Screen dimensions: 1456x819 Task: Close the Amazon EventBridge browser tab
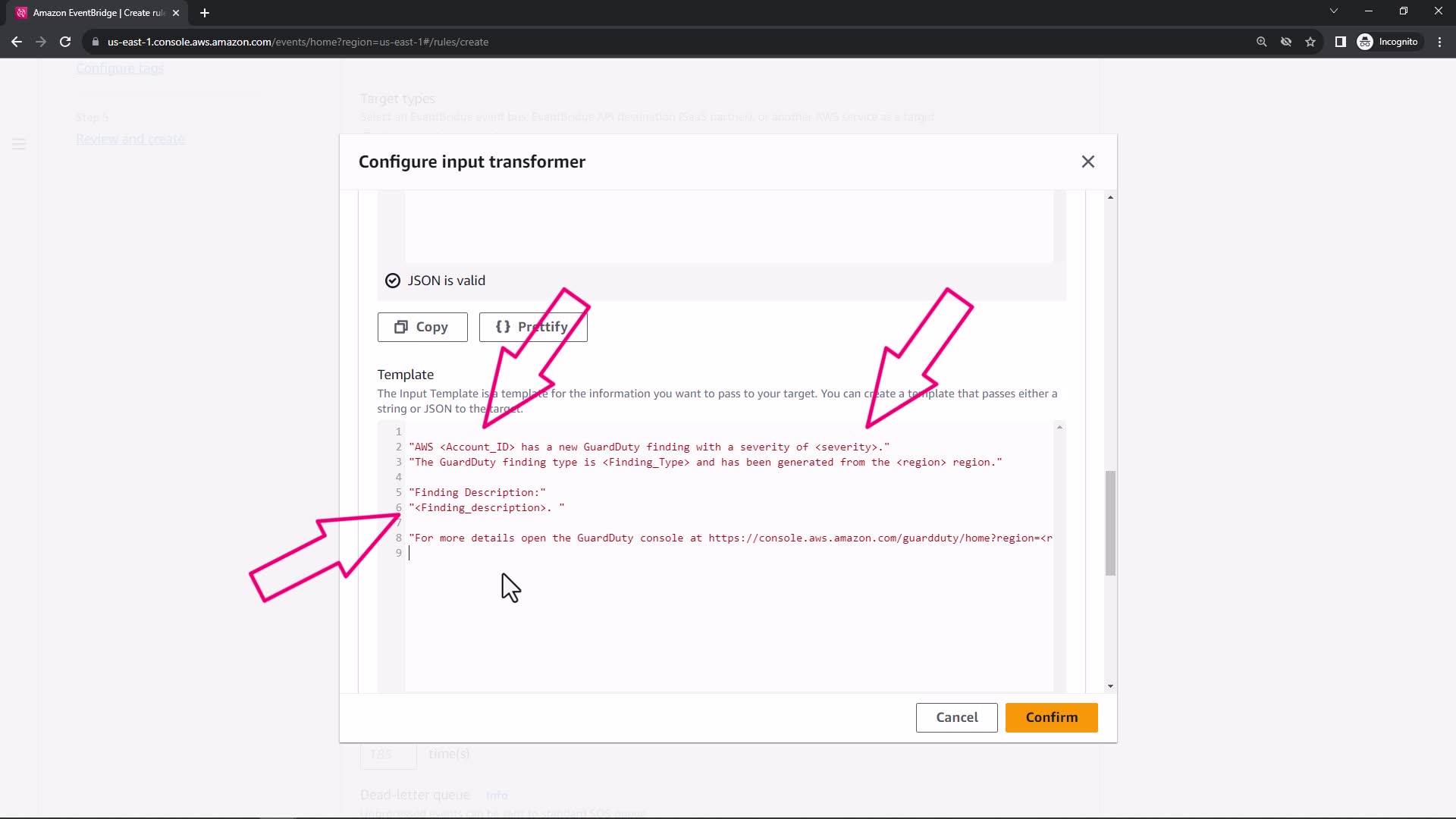(176, 13)
